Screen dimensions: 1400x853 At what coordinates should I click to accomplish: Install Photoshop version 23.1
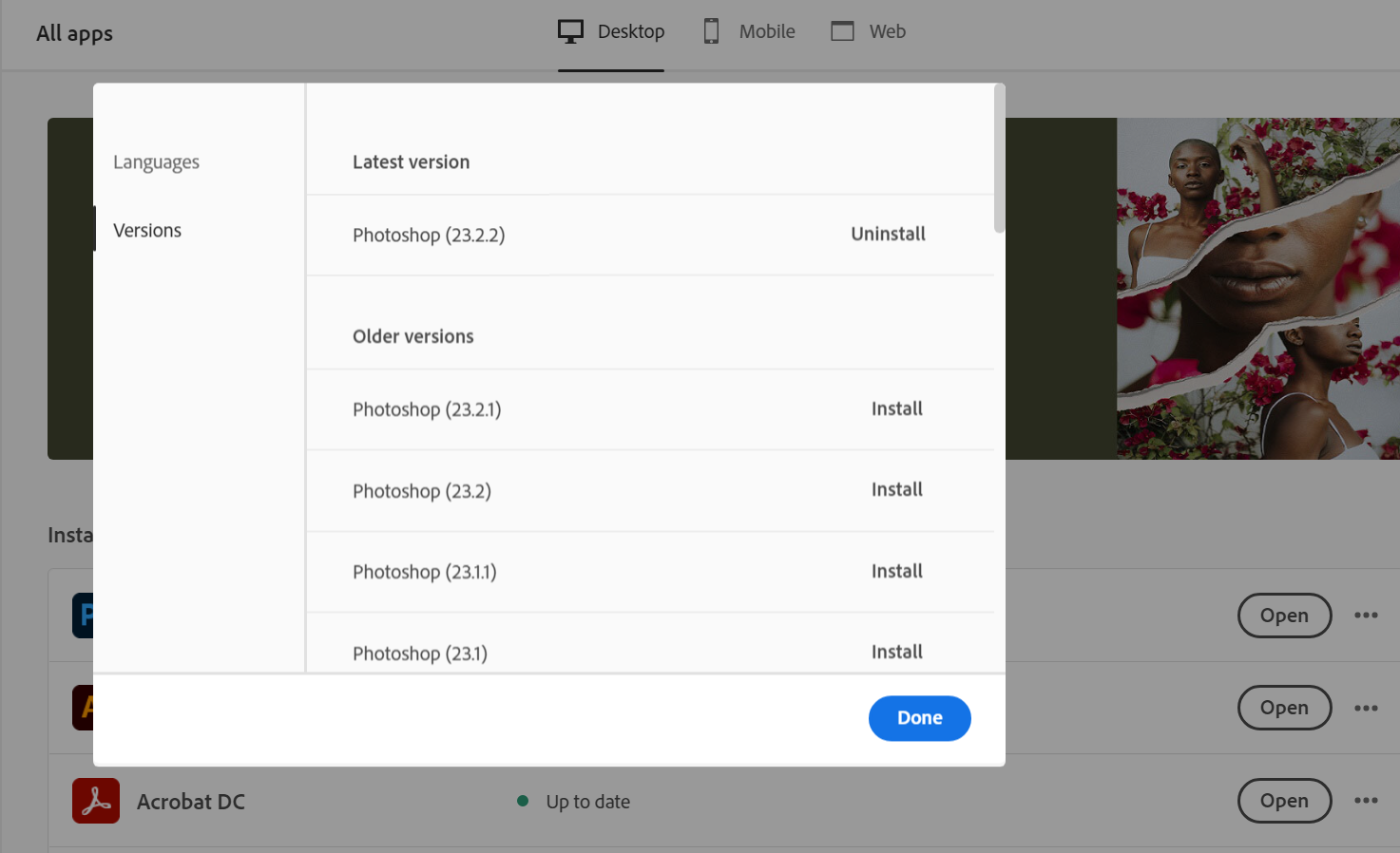pyautogui.click(x=896, y=652)
